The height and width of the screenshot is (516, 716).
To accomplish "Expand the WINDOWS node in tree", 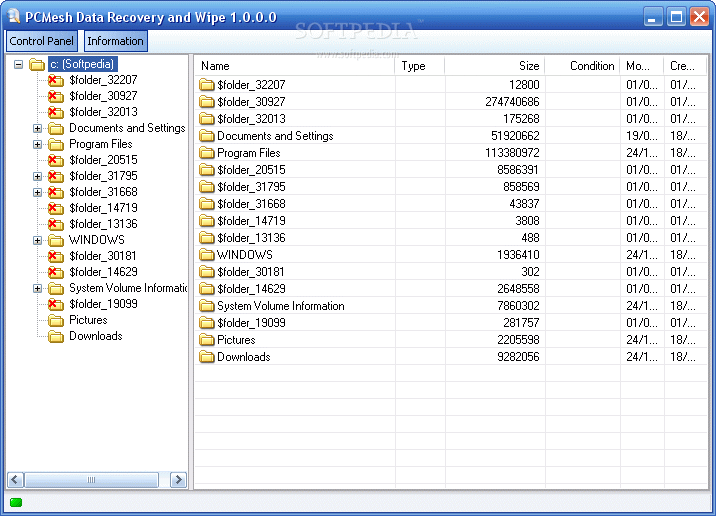I will [x=37, y=240].
